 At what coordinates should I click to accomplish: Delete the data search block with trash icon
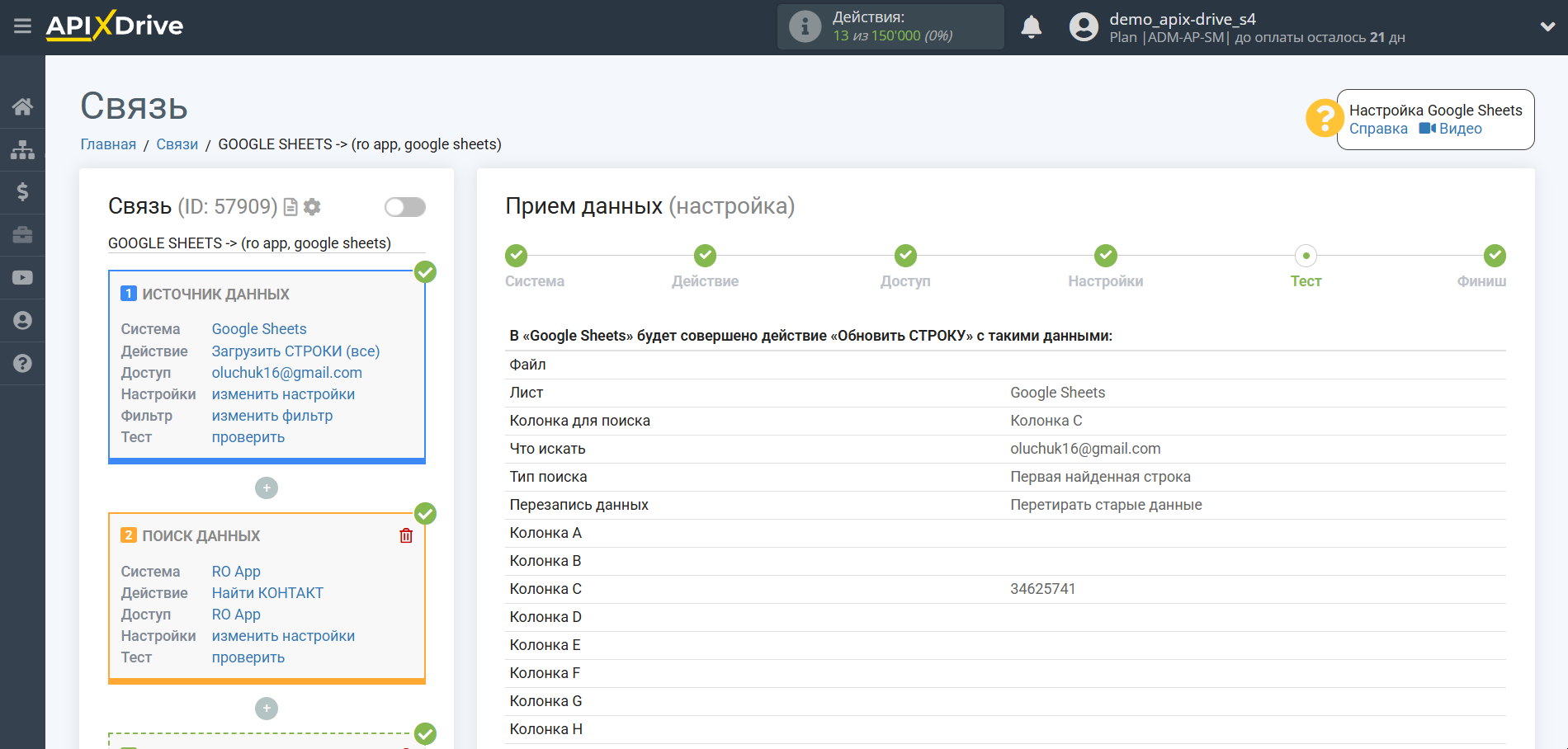406,536
